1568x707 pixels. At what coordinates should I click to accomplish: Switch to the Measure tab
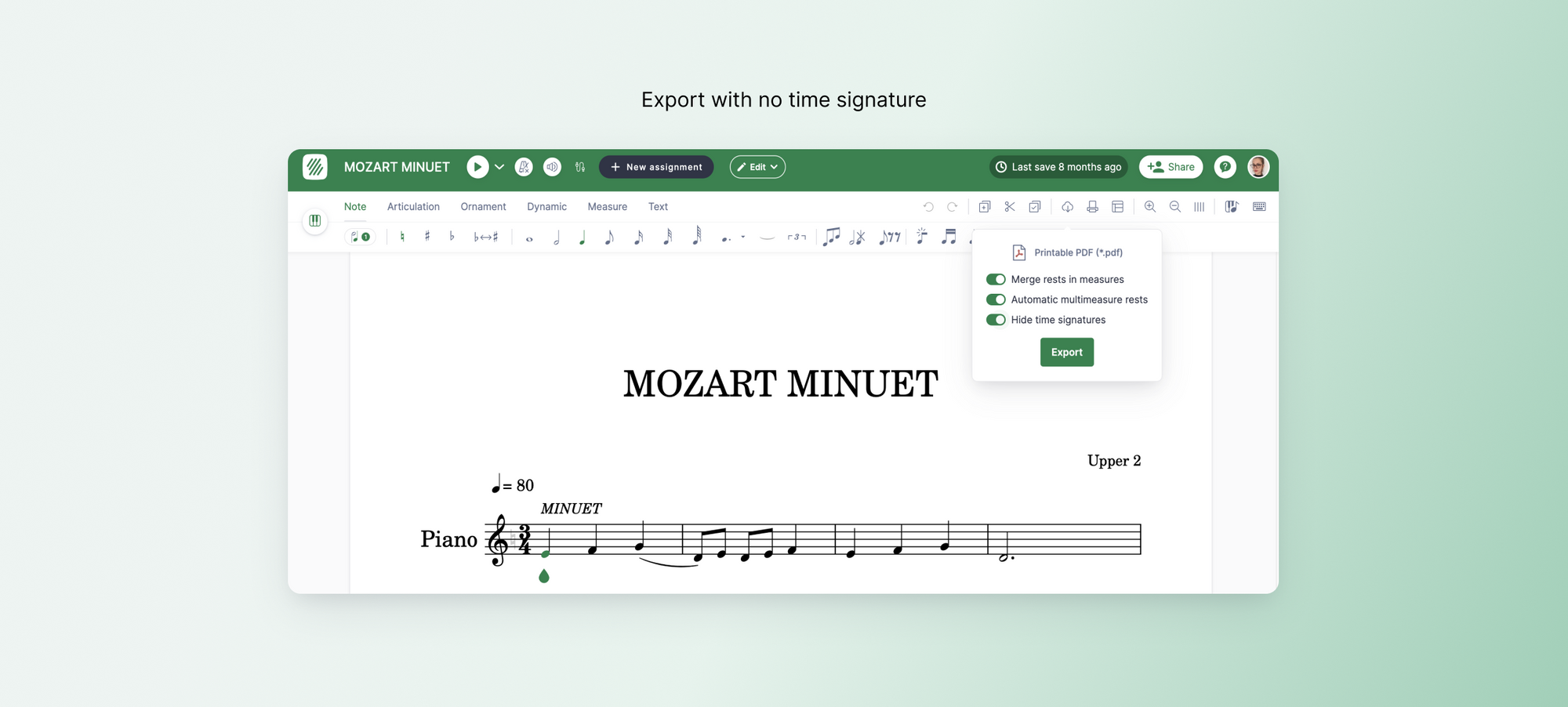[x=608, y=207]
